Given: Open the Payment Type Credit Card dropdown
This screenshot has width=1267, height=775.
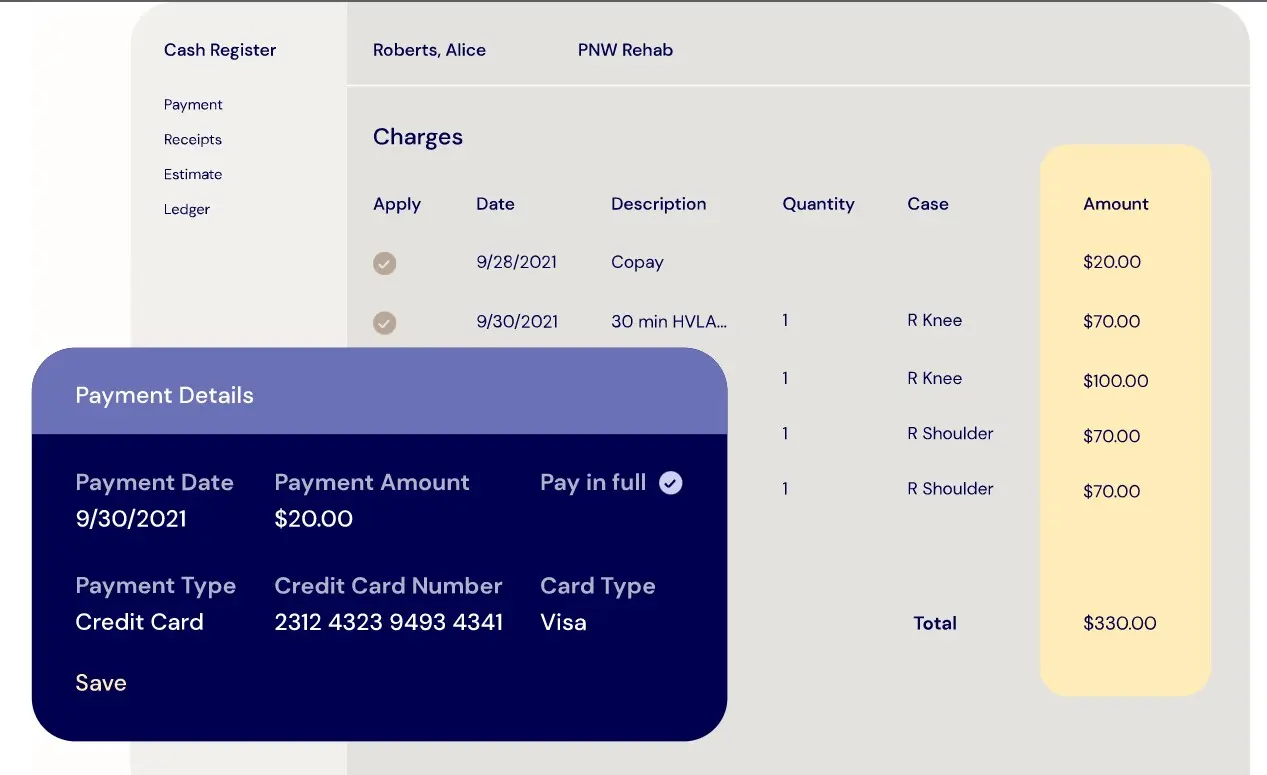Looking at the screenshot, I should click(x=139, y=622).
